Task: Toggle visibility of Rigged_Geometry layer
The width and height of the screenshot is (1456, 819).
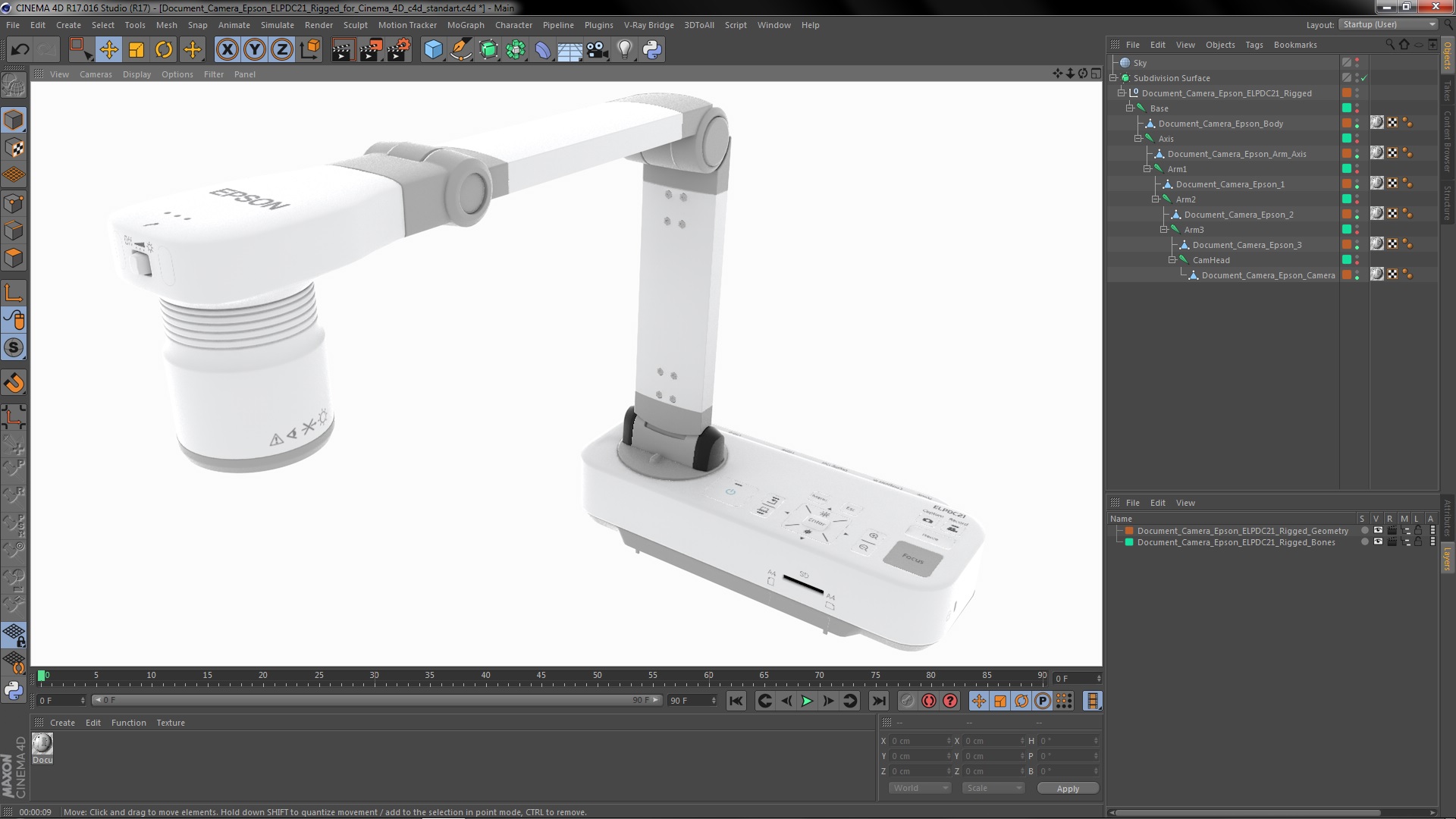Action: pyautogui.click(x=1378, y=531)
